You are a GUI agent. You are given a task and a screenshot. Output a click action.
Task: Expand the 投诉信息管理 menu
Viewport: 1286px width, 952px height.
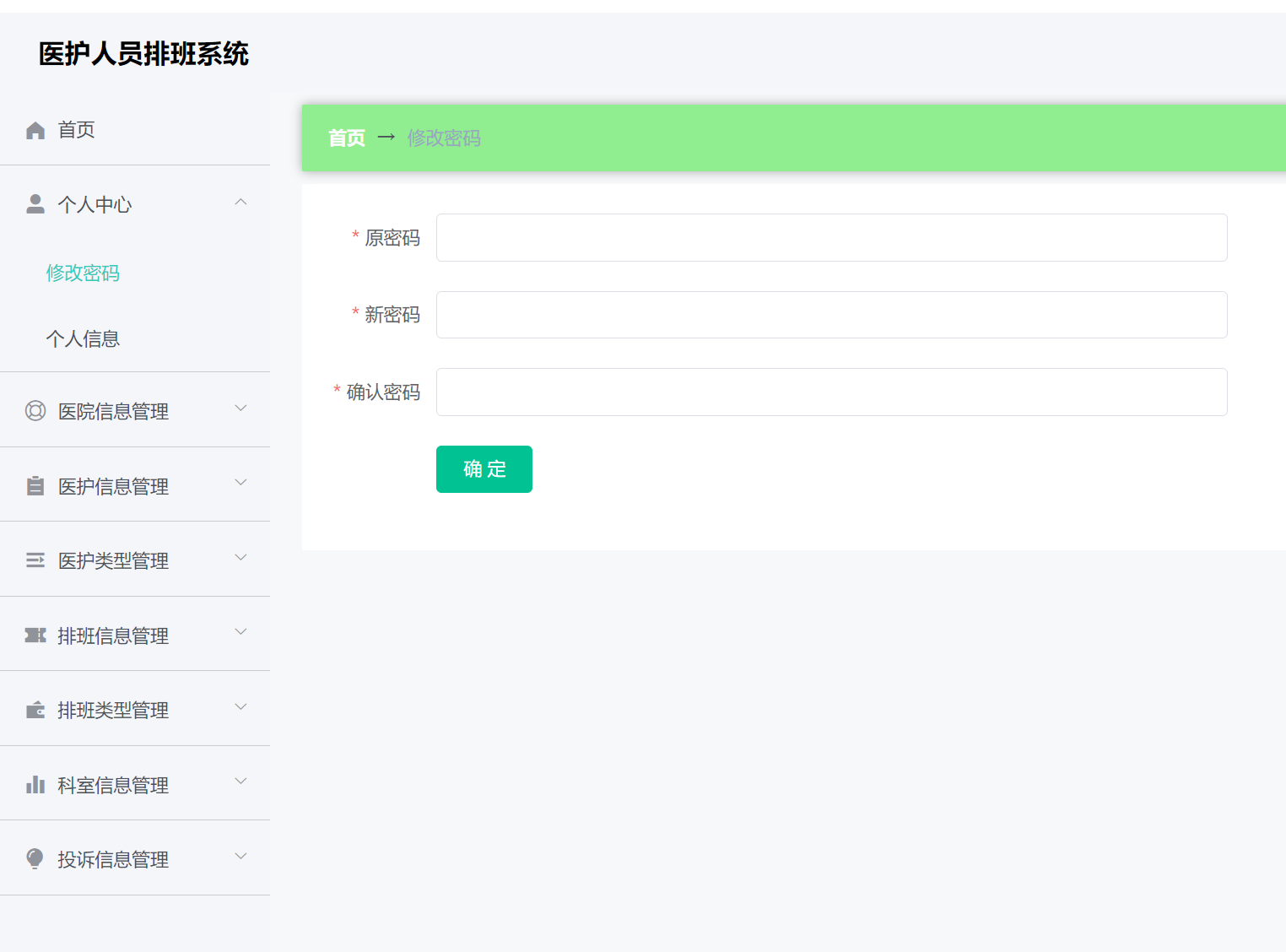tap(240, 856)
